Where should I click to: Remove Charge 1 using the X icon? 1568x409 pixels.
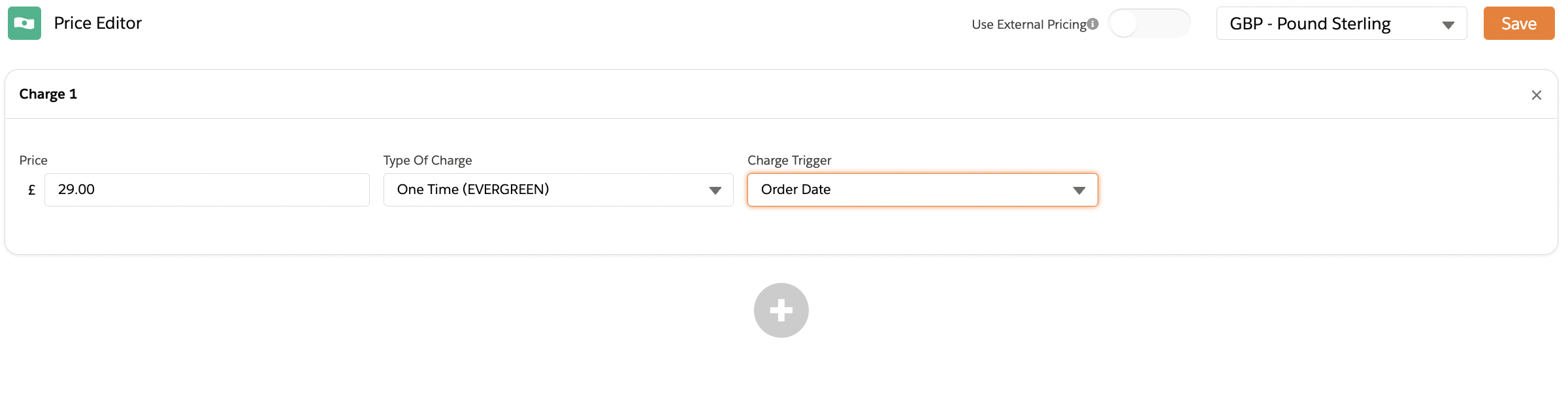point(1536,95)
